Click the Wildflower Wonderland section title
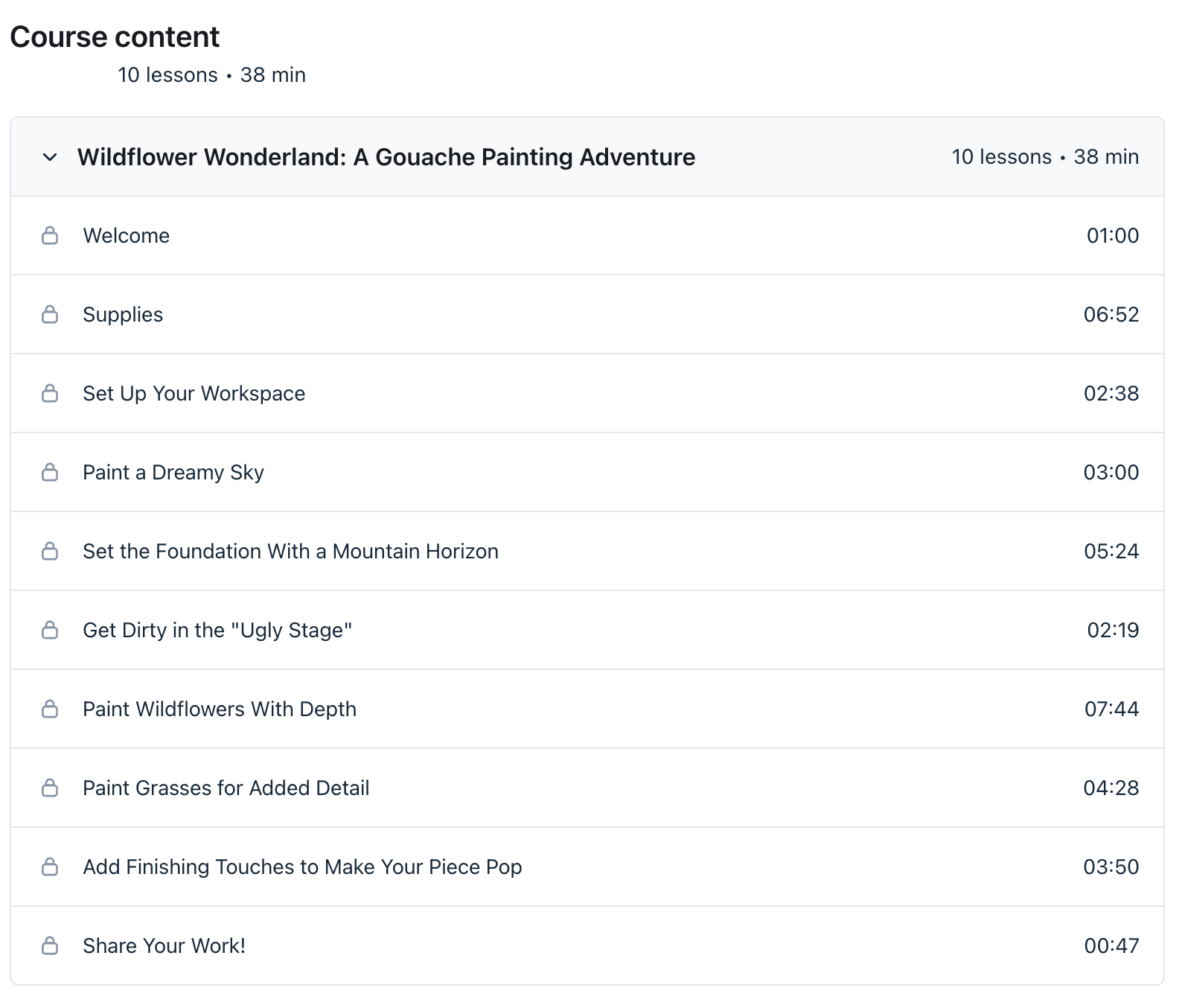The image size is (1182, 1008). point(386,157)
